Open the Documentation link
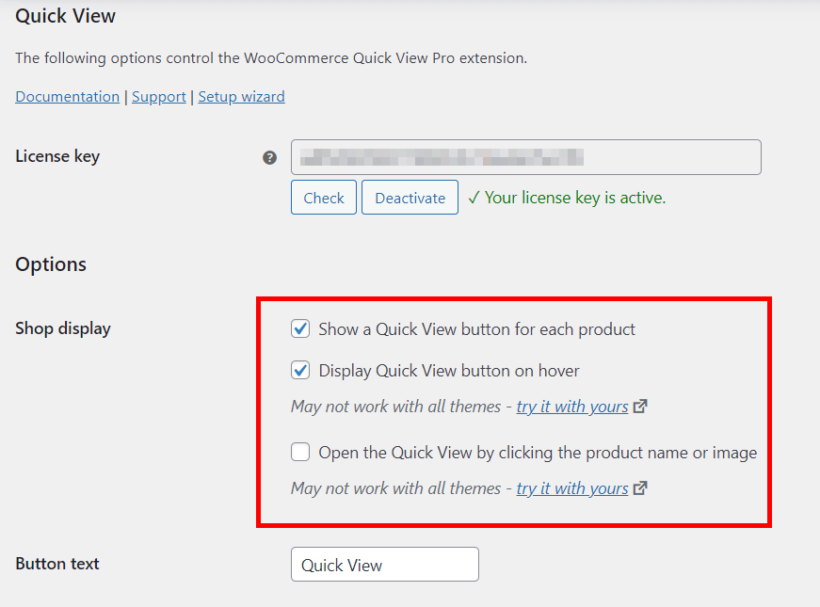The width and height of the screenshot is (820, 607). 67,96
